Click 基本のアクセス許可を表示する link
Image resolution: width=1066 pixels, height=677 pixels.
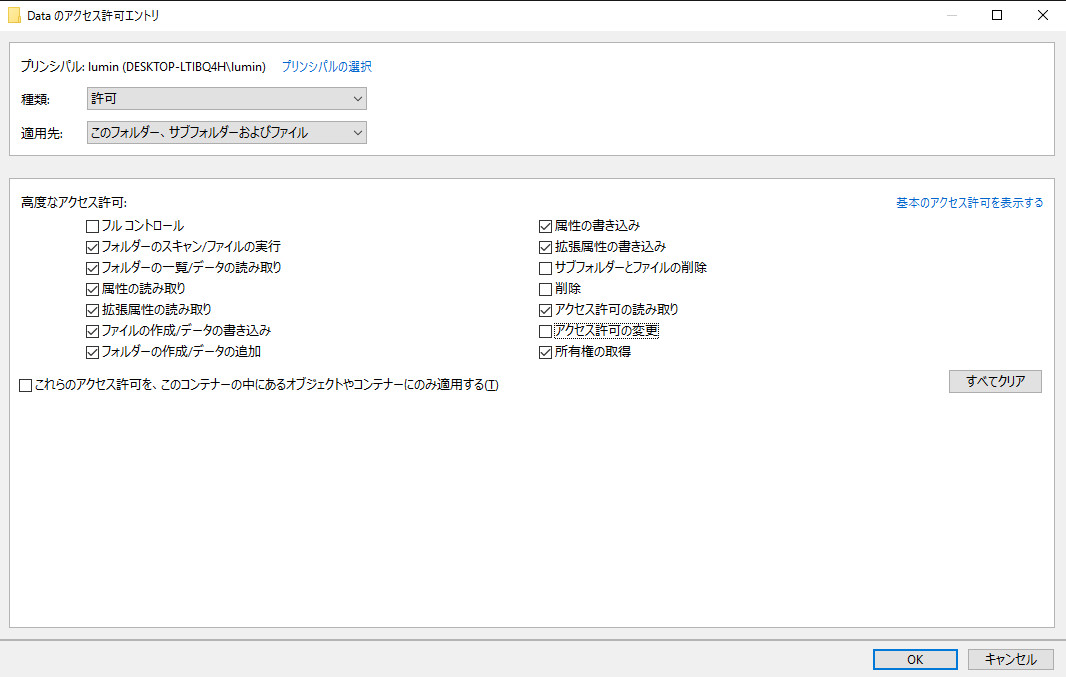pyautogui.click(x=969, y=203)
